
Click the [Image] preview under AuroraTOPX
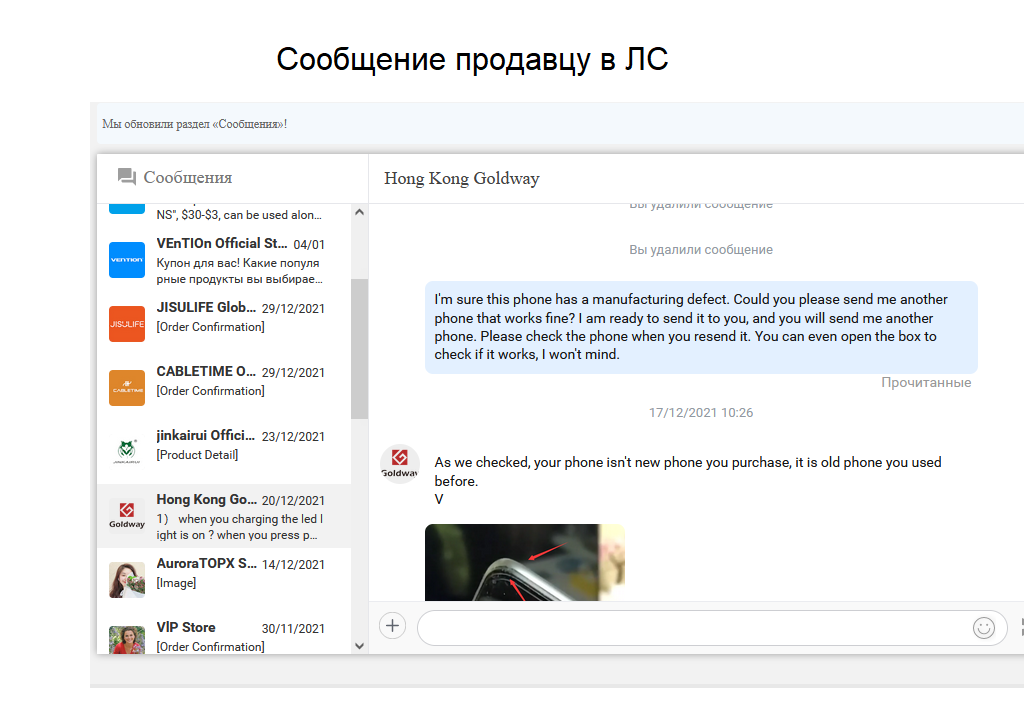coord(176,583)
